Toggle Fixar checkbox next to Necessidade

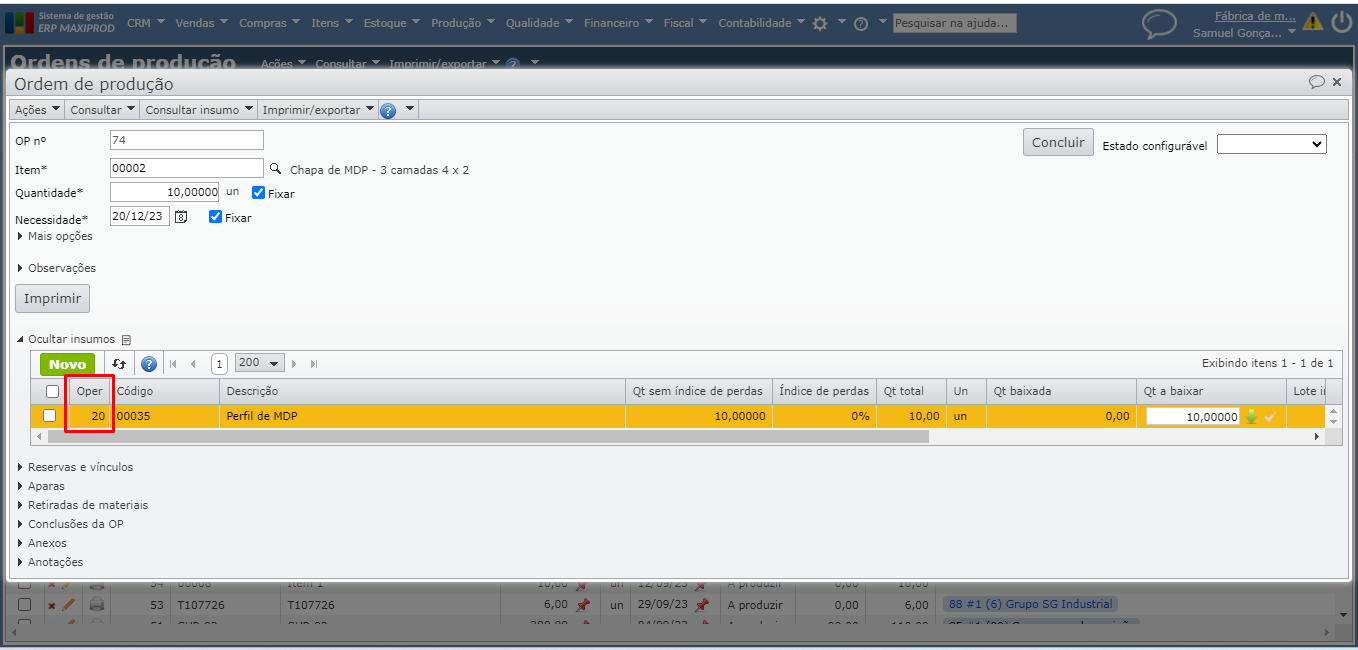[215, 216]
